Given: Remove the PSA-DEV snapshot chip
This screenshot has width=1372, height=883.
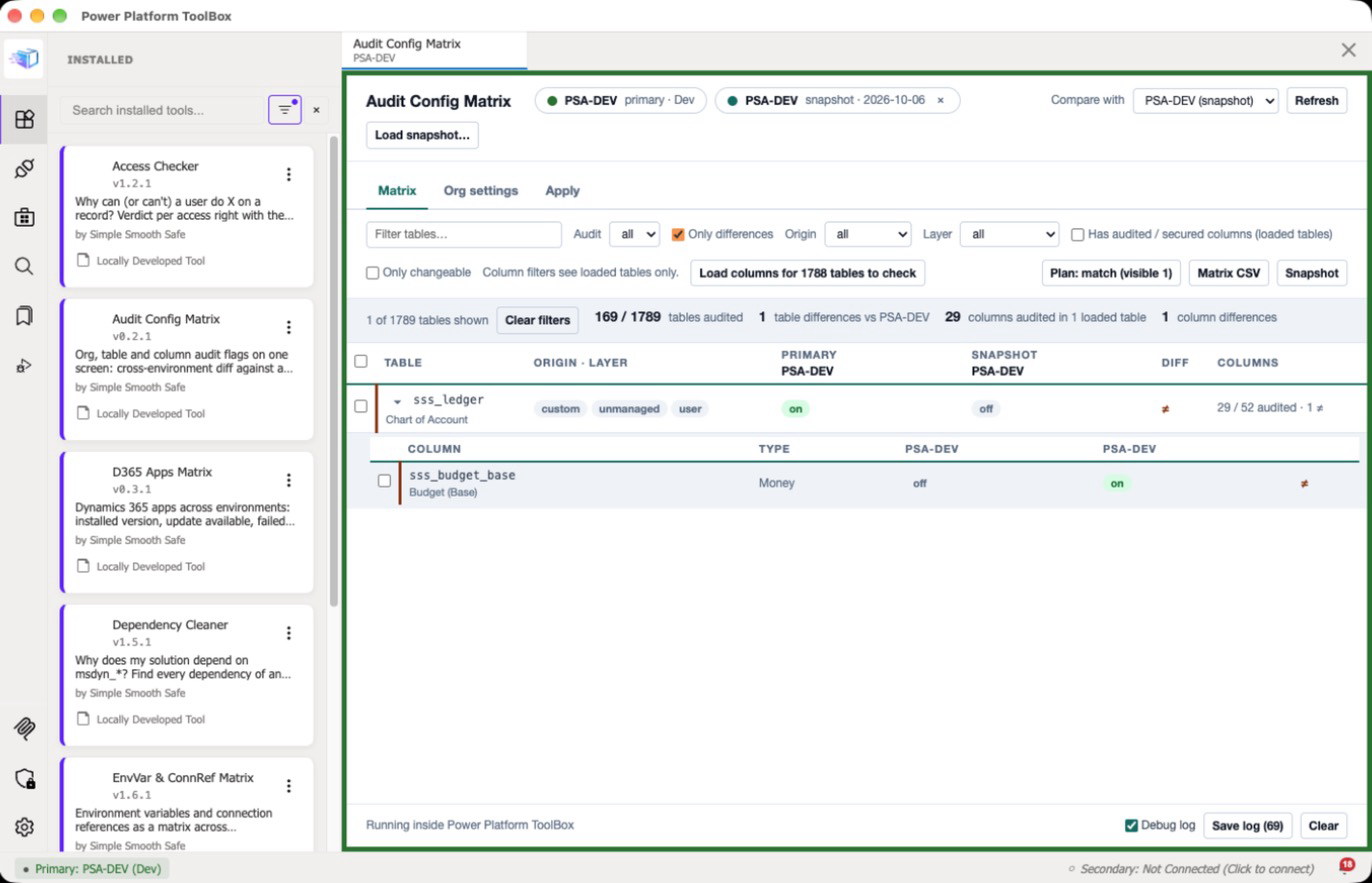Looking at the screenshot, I should (x=940, y=100).
